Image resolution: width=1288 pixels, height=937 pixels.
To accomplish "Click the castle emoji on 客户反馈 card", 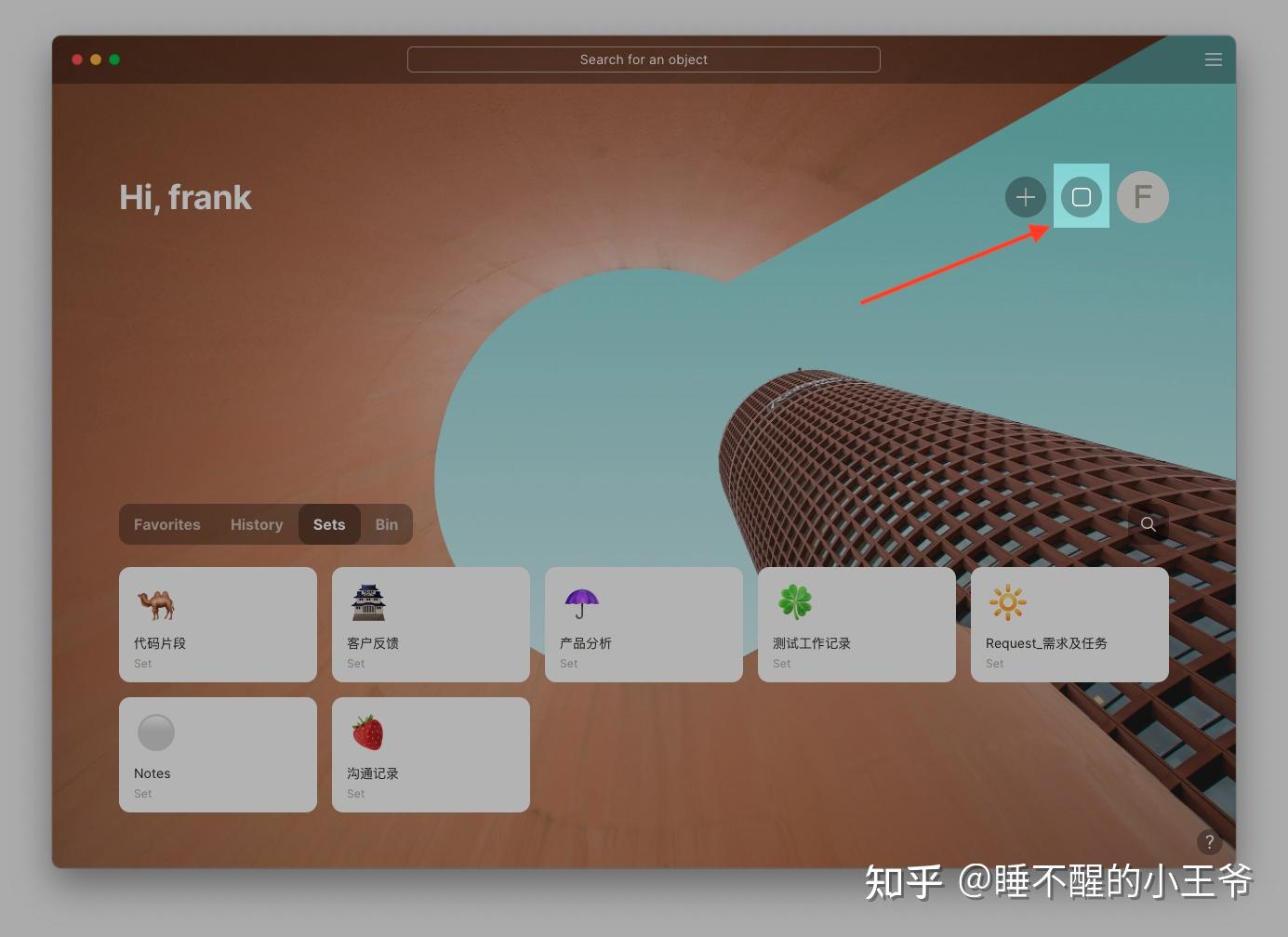I will coord(369,602).
